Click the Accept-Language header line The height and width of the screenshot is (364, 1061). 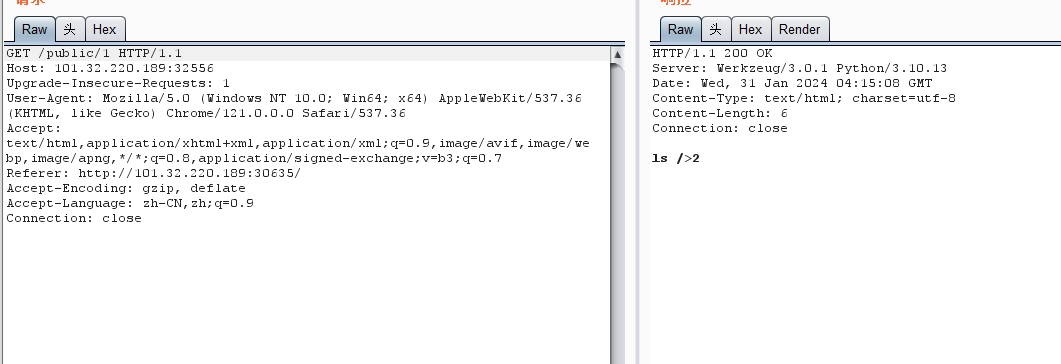130,203
